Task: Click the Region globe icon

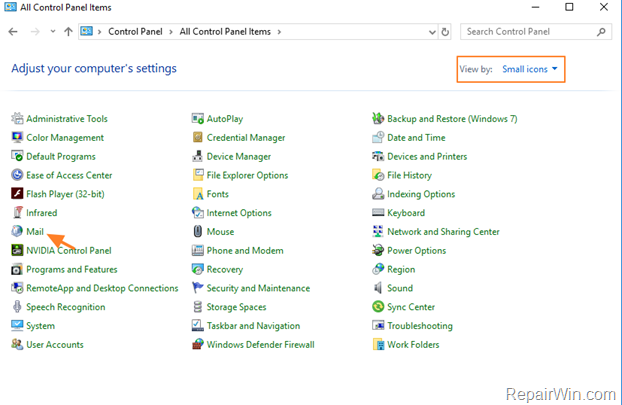Action: (x=378, y=269)
